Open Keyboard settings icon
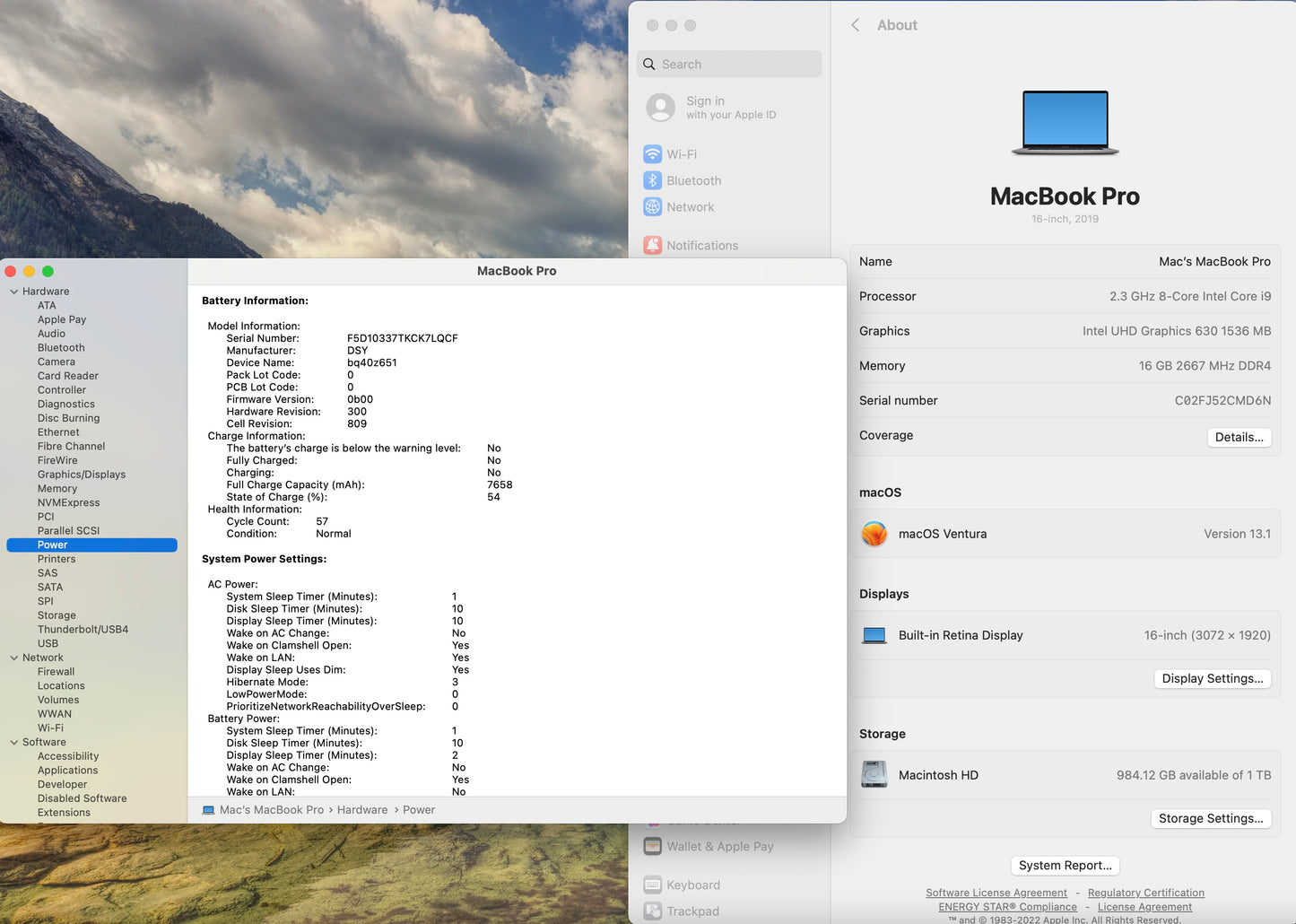The width and height of the screenshot is (1296, 924). (652, 885)
